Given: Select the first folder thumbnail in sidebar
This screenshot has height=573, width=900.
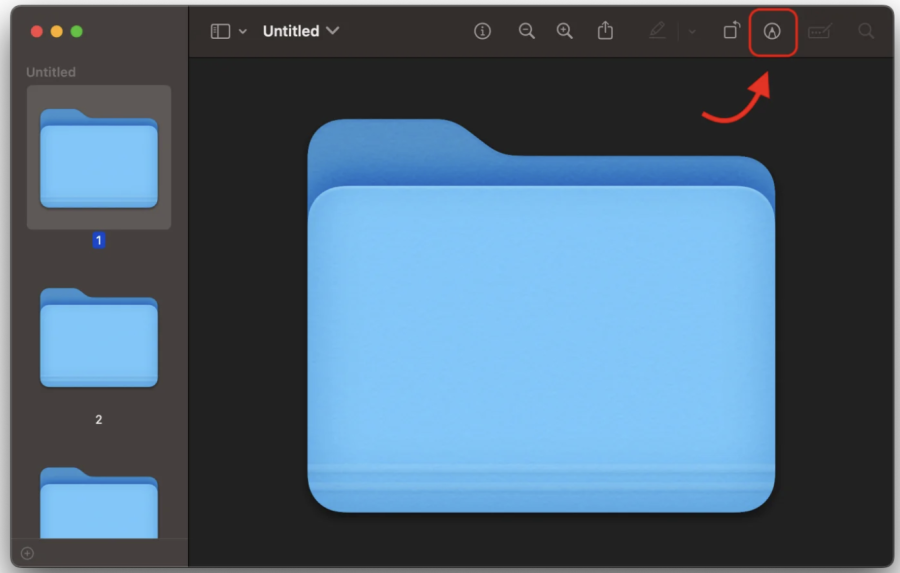Looking at the screenshot, I should tap(99, 157).
